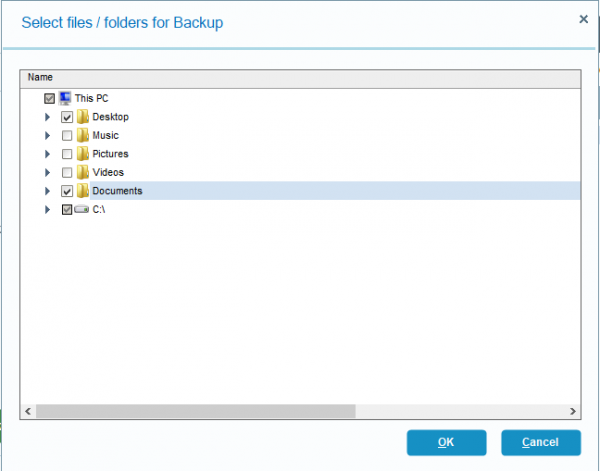This screenshot has width=600, height=471.
Task: Select the 'Music' row label
Action: coord(106,135)
